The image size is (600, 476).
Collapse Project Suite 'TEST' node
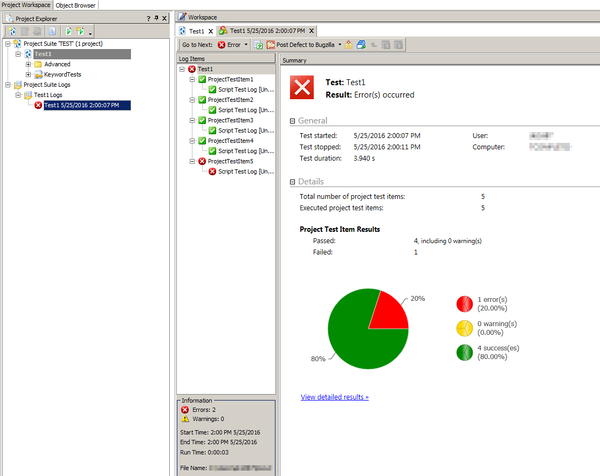click(8, 44)
